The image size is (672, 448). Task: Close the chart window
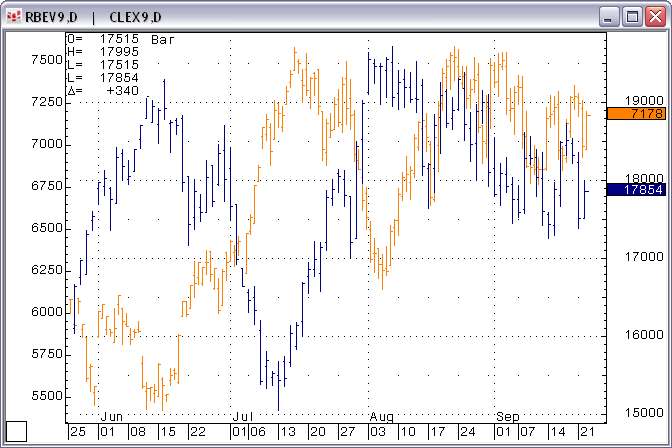(656, 17)
